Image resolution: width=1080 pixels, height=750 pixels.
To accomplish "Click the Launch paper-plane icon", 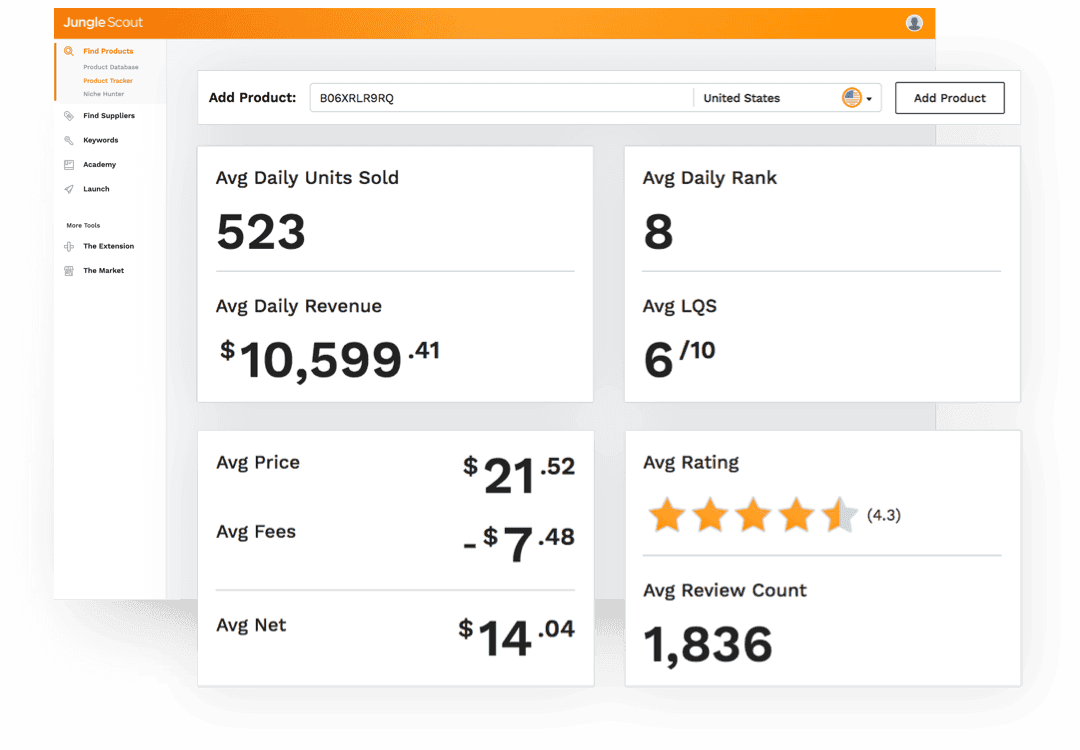I will [69, 189].
